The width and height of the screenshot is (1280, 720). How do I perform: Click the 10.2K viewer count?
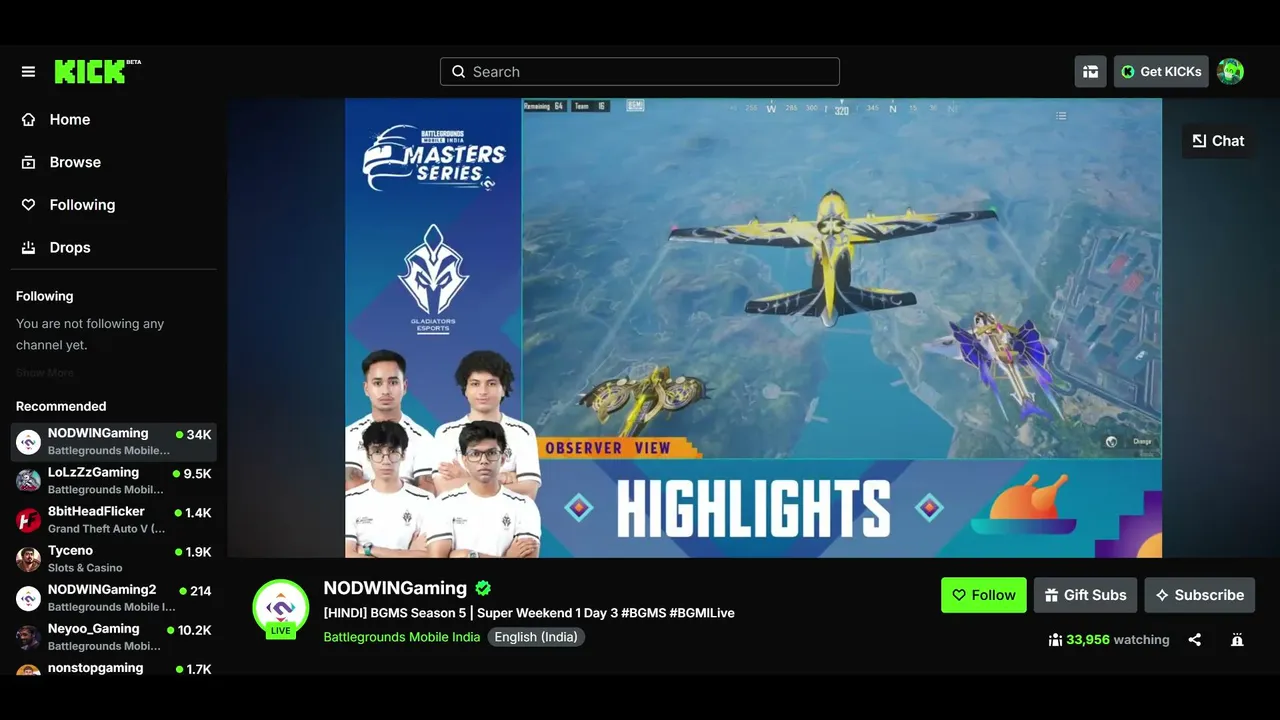pyautogui.click(x=195, y=630)
